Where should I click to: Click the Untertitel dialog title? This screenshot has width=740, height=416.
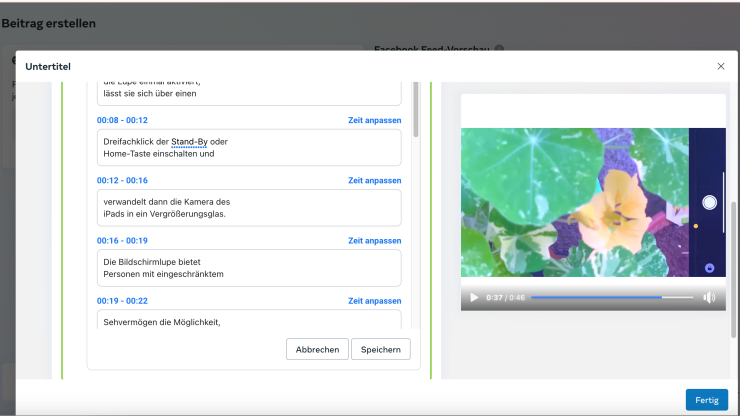pos(48,67)
